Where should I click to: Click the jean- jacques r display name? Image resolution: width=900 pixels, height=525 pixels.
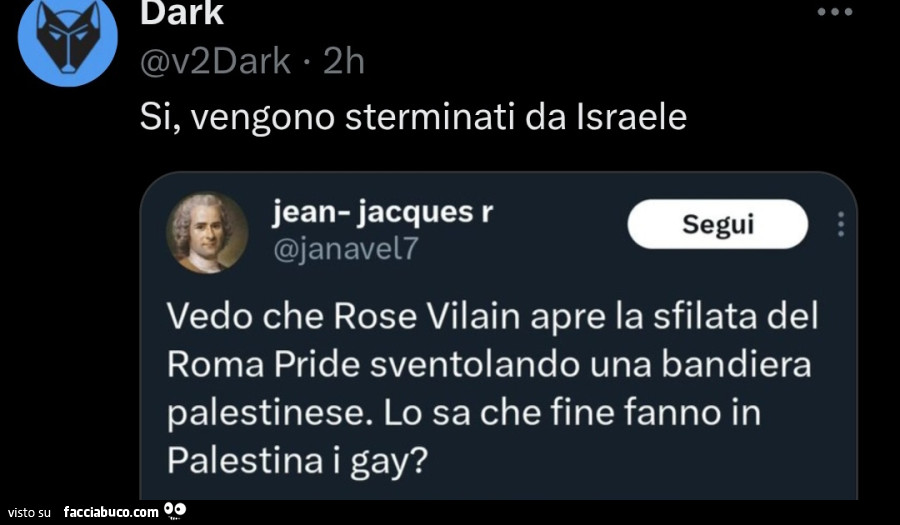[382, 213]
